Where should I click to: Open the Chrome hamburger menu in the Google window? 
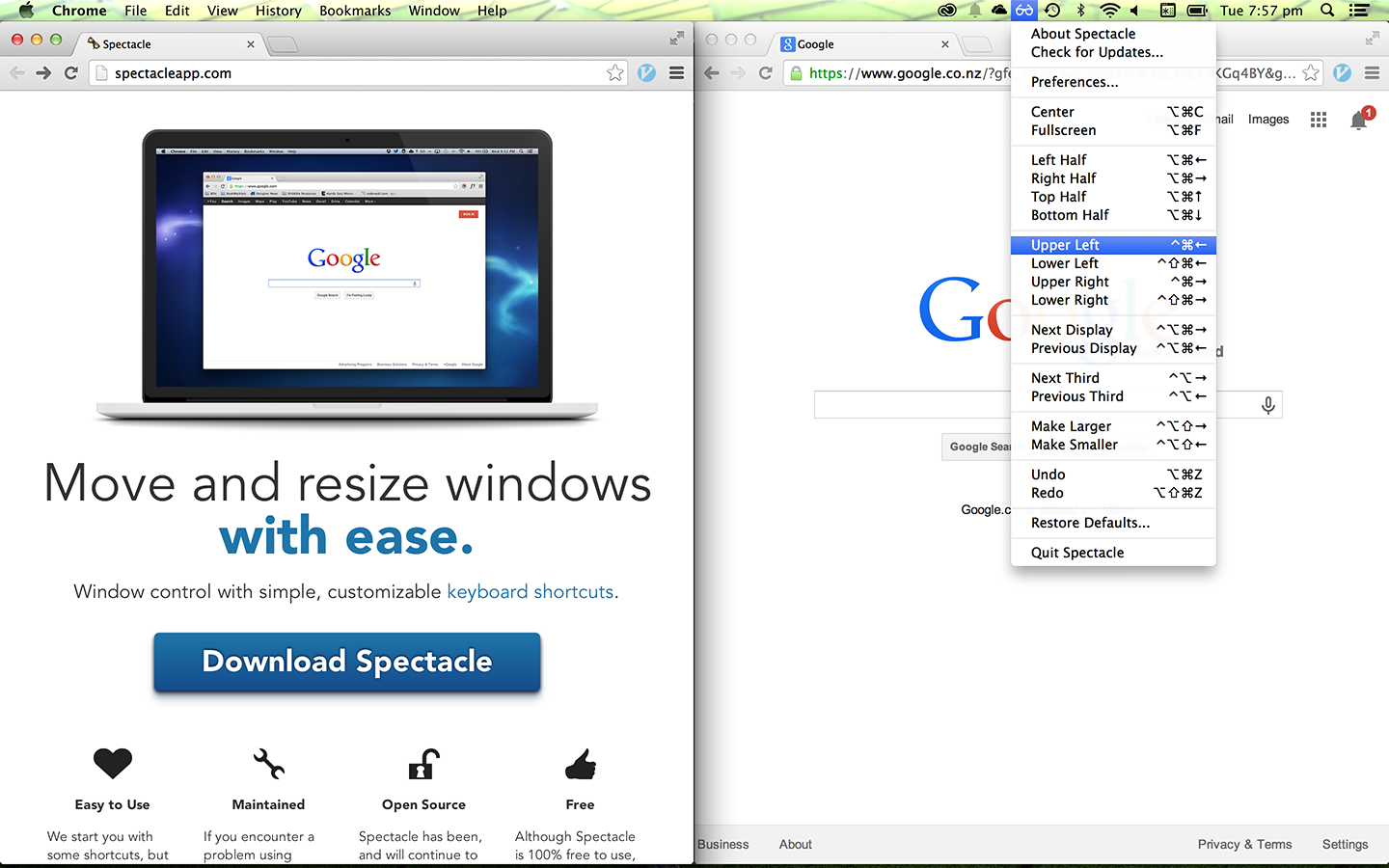click(x=1372, y=73)
